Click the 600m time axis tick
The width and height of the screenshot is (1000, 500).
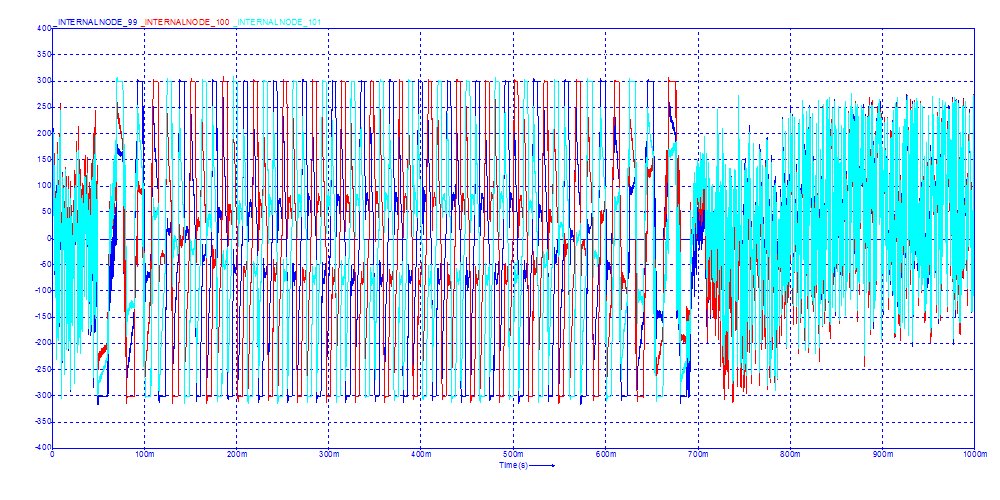[605, 454]
